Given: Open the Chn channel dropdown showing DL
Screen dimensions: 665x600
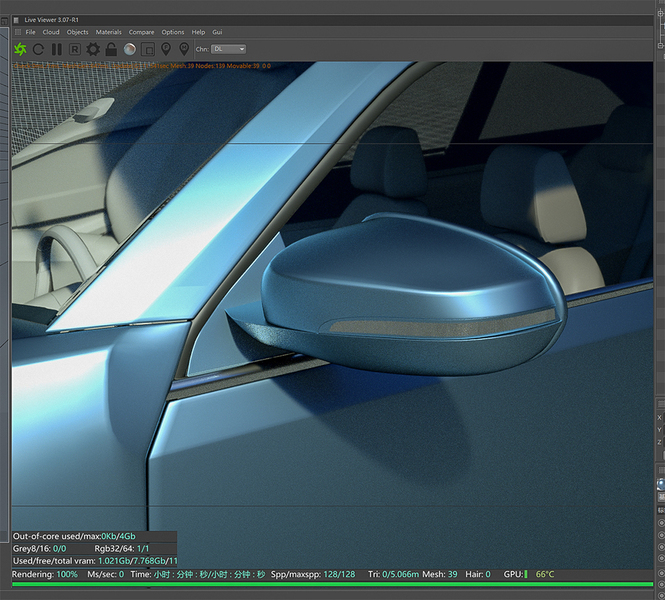Looking at the screenshot, I should (x=229, y=49).
